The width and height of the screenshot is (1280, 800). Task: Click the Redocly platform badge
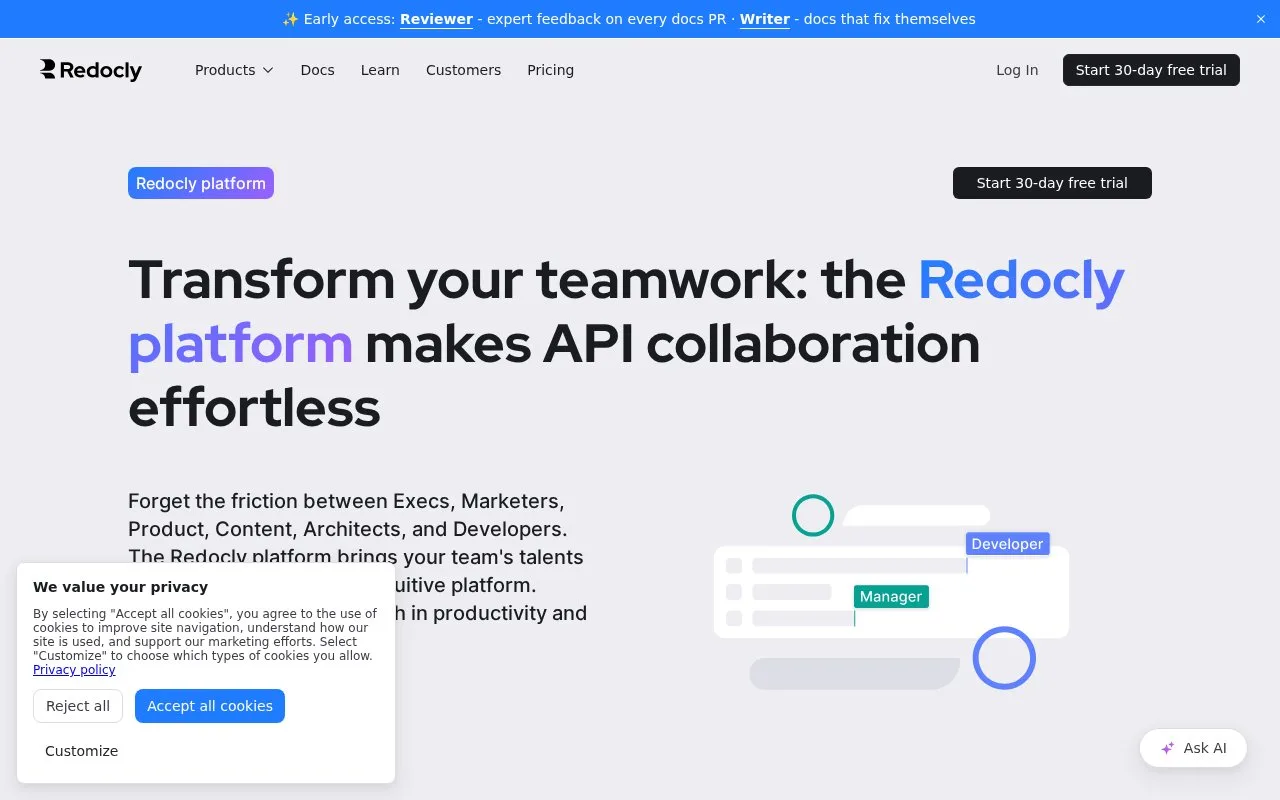(201, 183)
